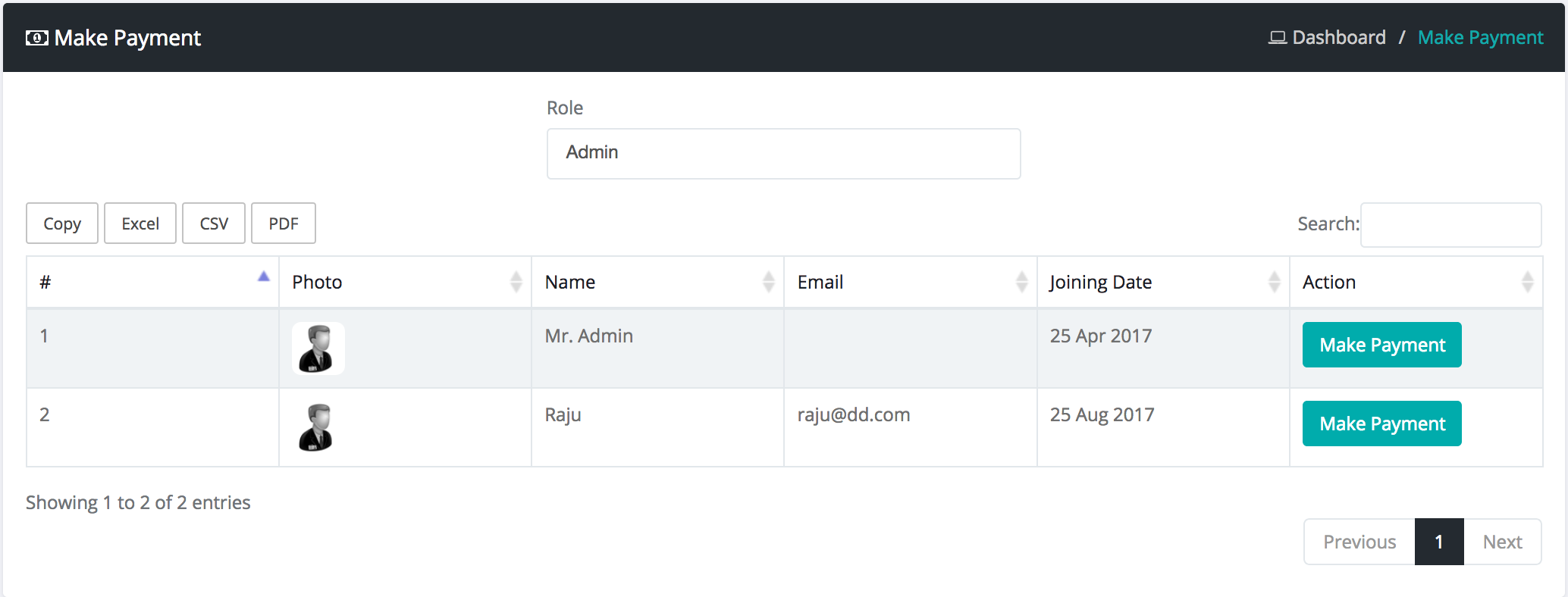
Task: Sort table by the # column arrow
Action: (263, 277)
